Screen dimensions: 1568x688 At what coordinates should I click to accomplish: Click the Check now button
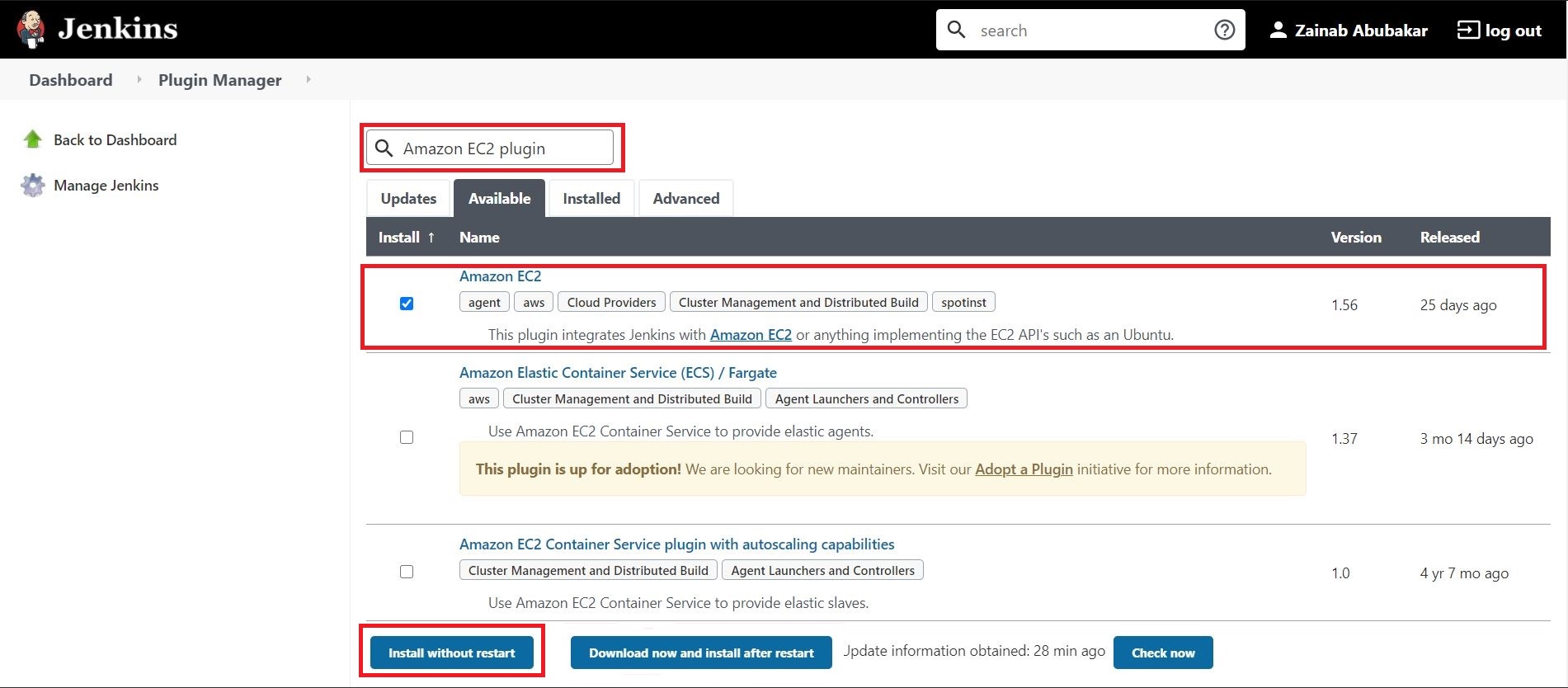click(1163, 653)
